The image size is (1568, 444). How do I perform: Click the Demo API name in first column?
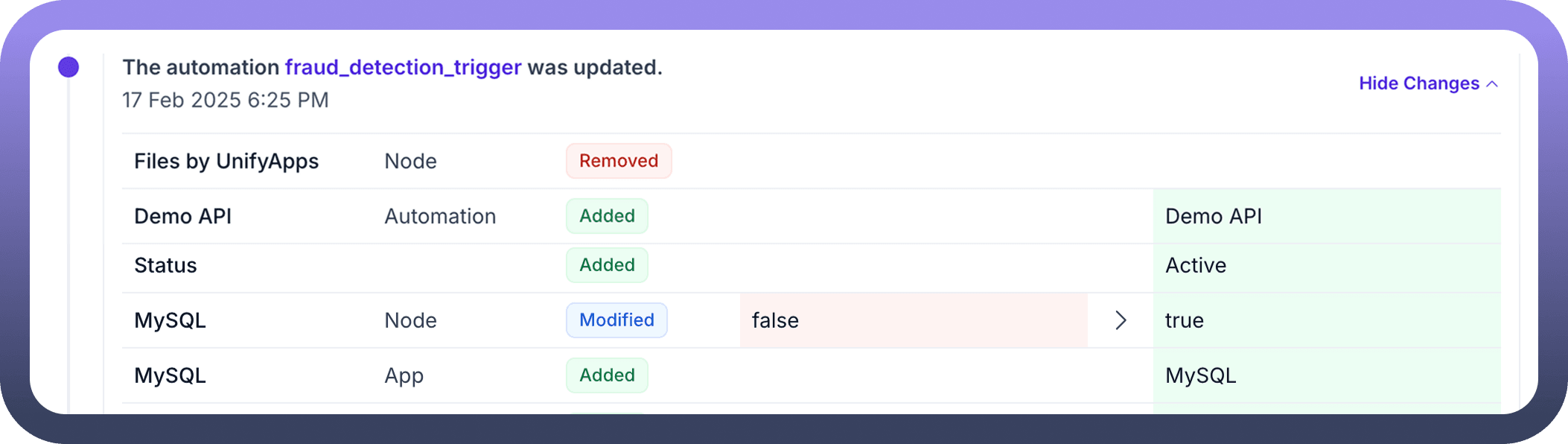[x=182, y=216]
